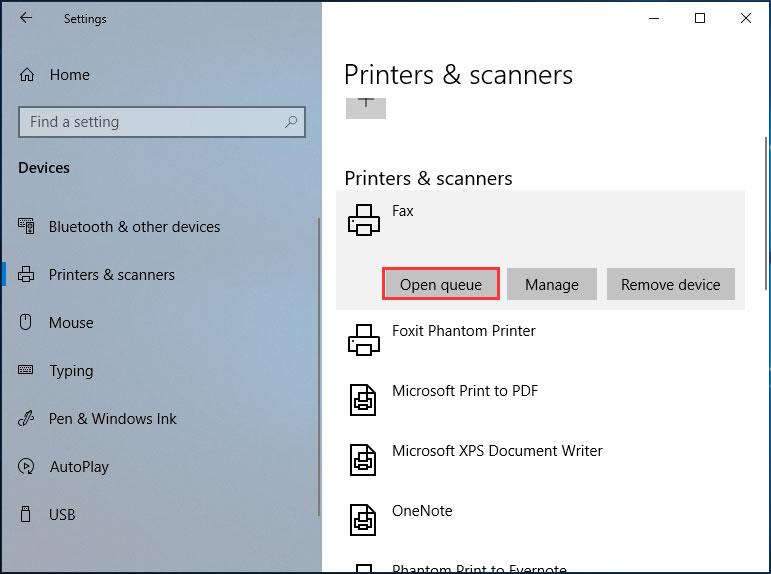Select Microsoft XPS Document Writer entry
Image resolution: width=771 pixels, height=574 pixels.
pyautogui.click(x=497, y=451)
